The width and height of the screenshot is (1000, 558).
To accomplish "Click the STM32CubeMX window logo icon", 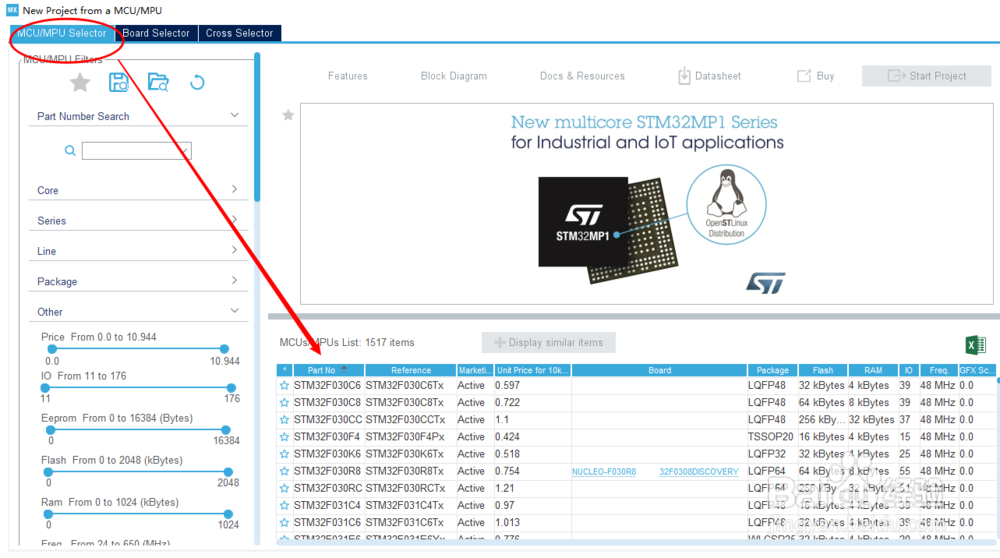I will 12,10.
